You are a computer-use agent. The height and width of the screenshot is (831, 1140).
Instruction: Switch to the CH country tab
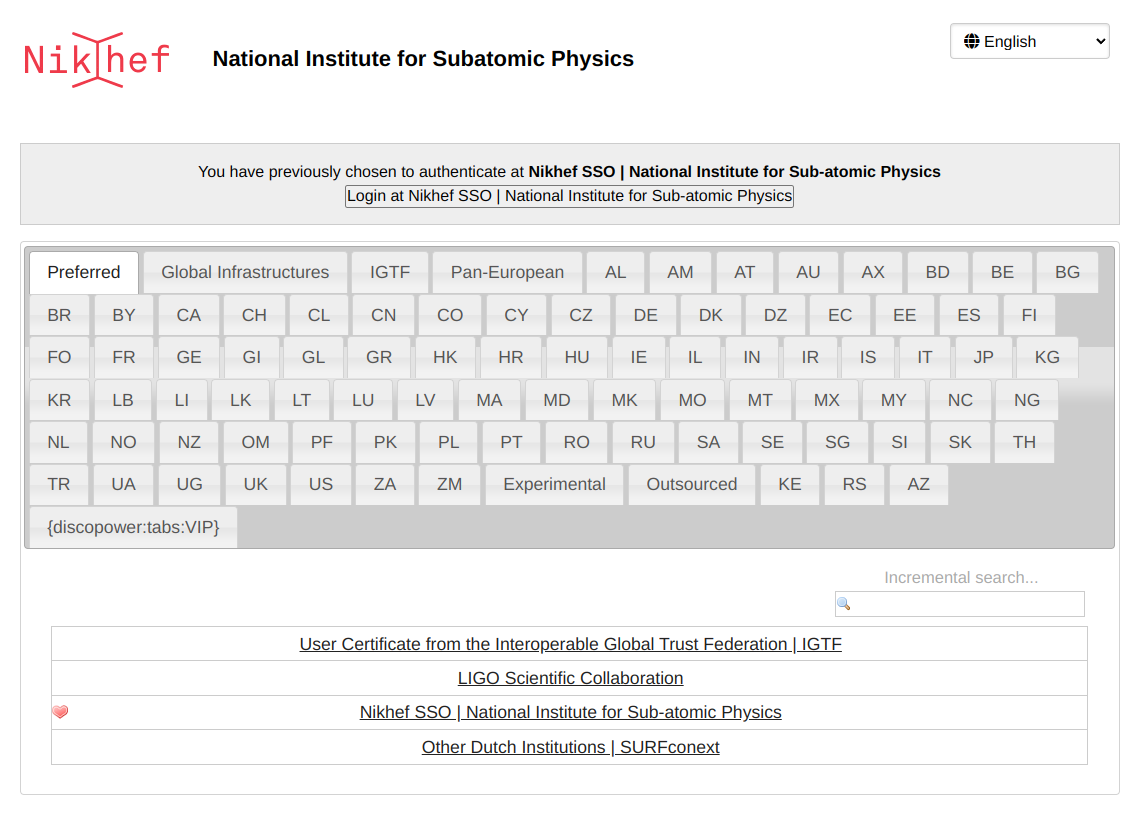[254, 316]
